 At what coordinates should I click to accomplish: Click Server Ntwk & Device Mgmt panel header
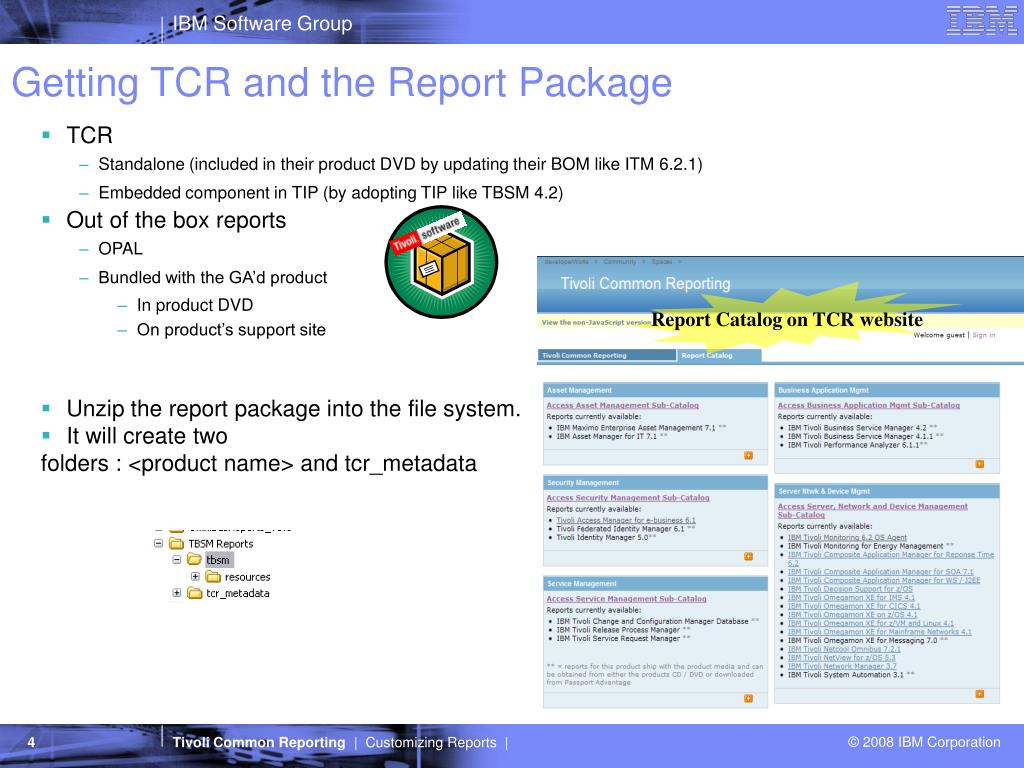[x=887, y=491]
